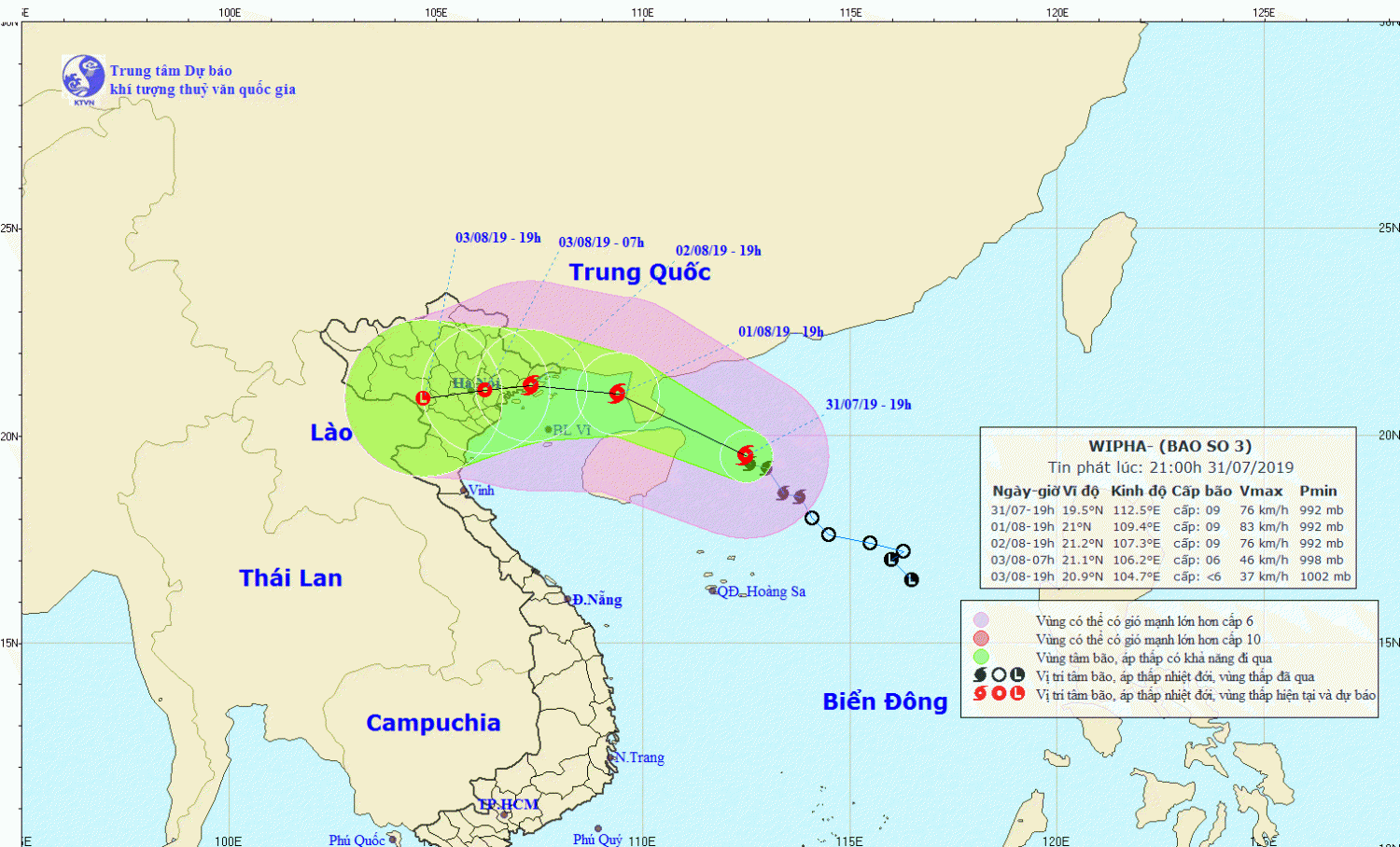The height and width of the screenshot is (847, 1400).
Task: Click the Phú Quý island dot
Action: 598,828
